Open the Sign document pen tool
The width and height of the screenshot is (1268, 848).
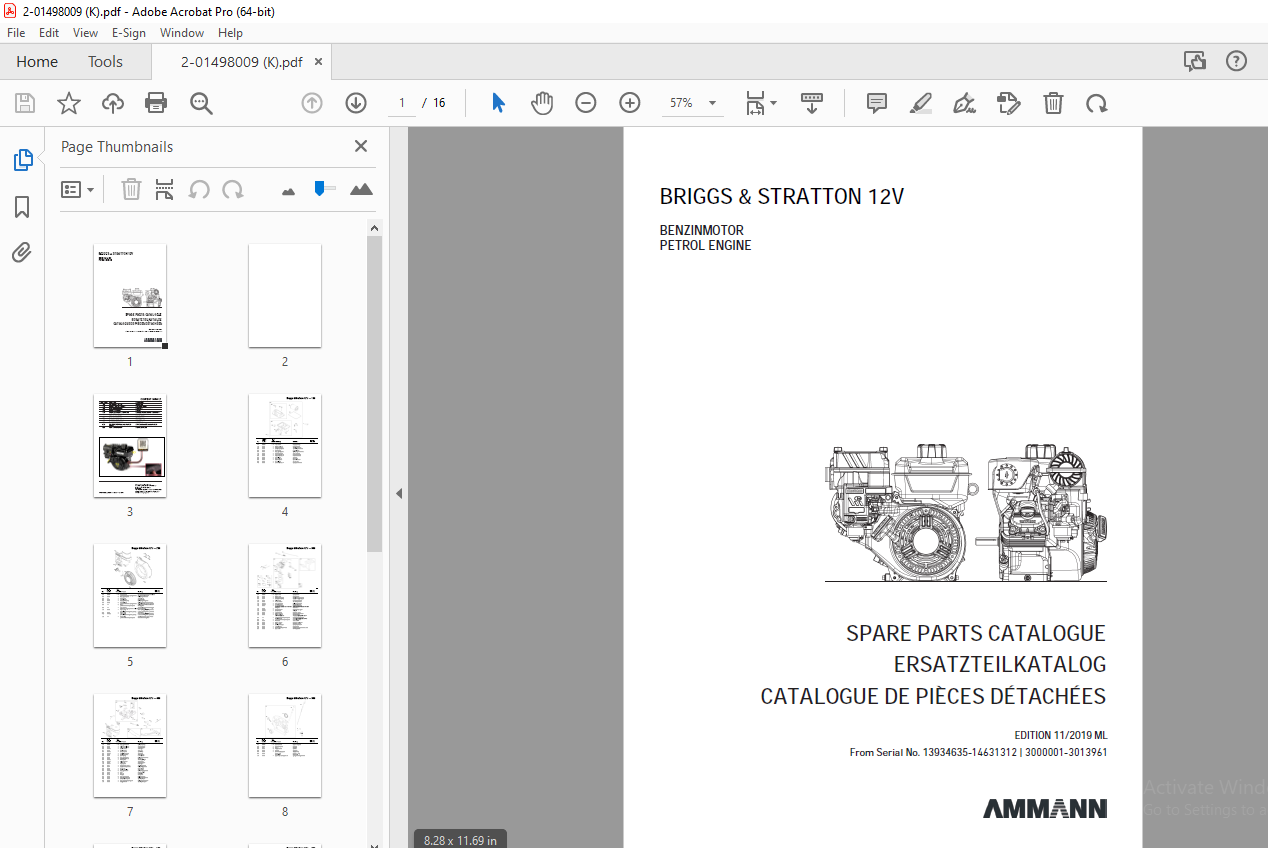click(x=964, y=103)
